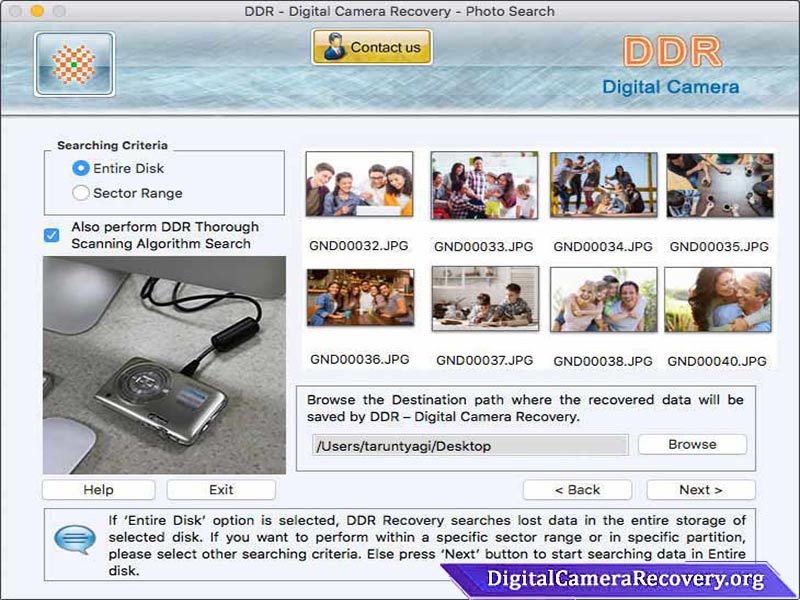
Task: Click the digital camera preview image
Action: click(x=164, y=365)
